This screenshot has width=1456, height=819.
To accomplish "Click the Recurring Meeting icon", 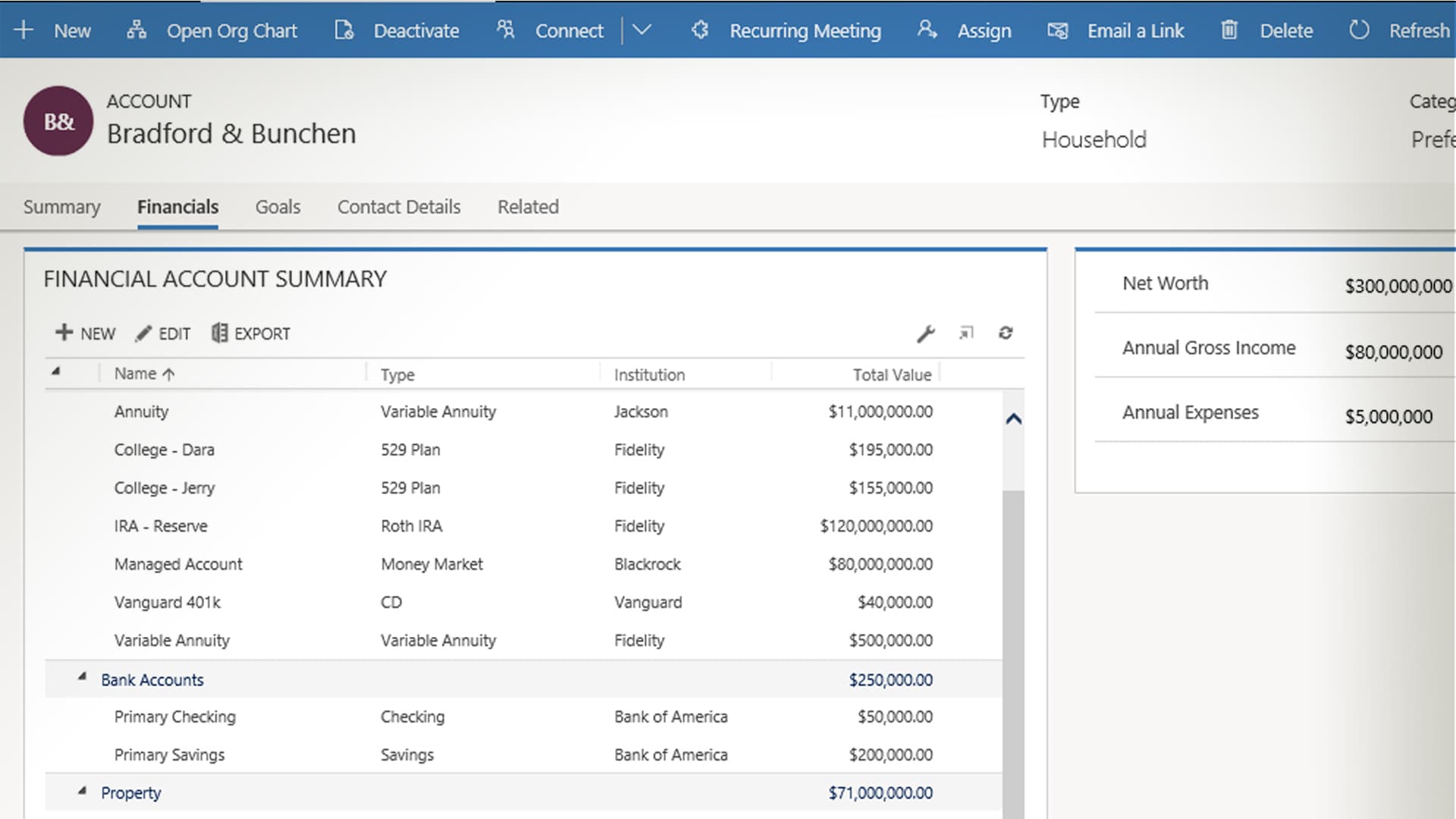I will point(699,30).
